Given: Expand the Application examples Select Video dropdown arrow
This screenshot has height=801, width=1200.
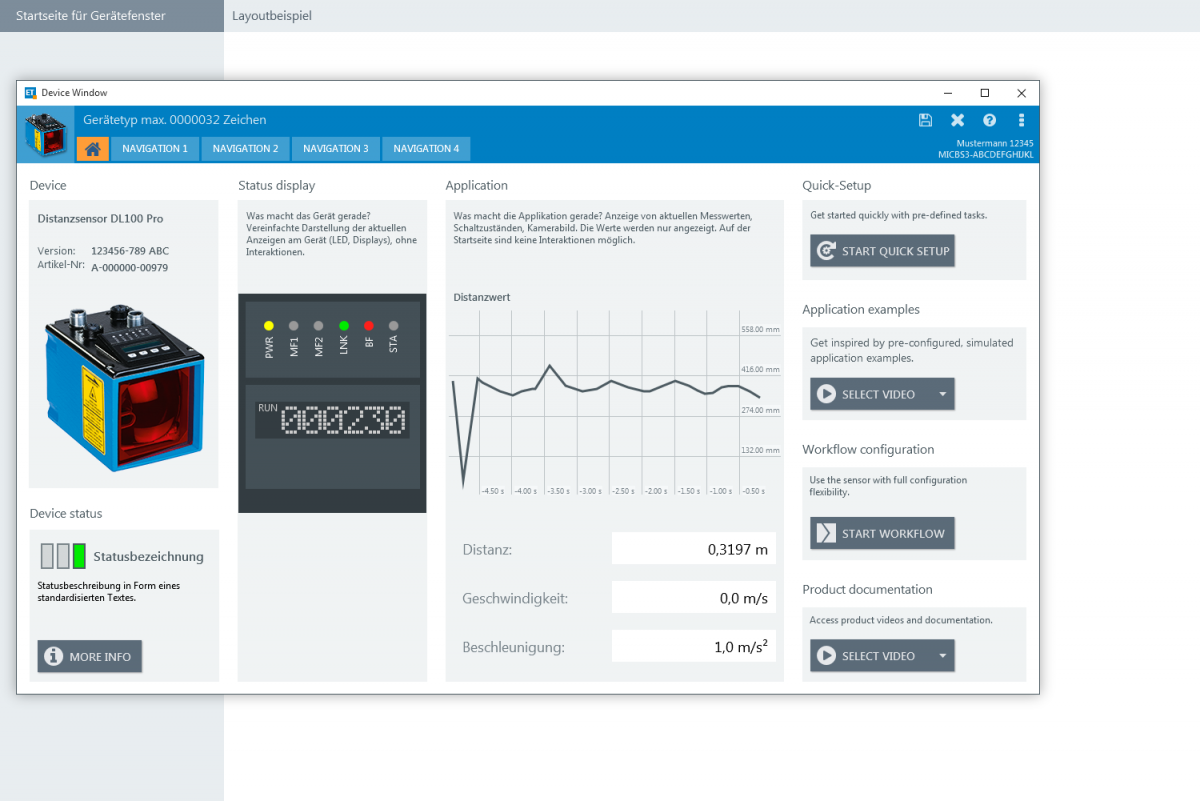Looking at the screenshot, I should pyautogui.click(x=942, y=394).
